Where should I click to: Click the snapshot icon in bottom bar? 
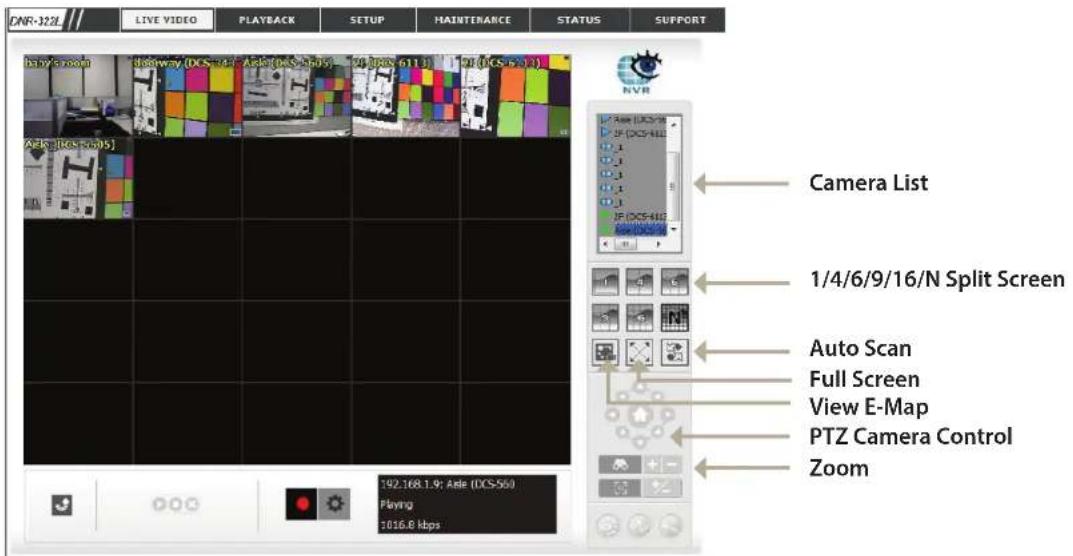click(x=62, y=505)
